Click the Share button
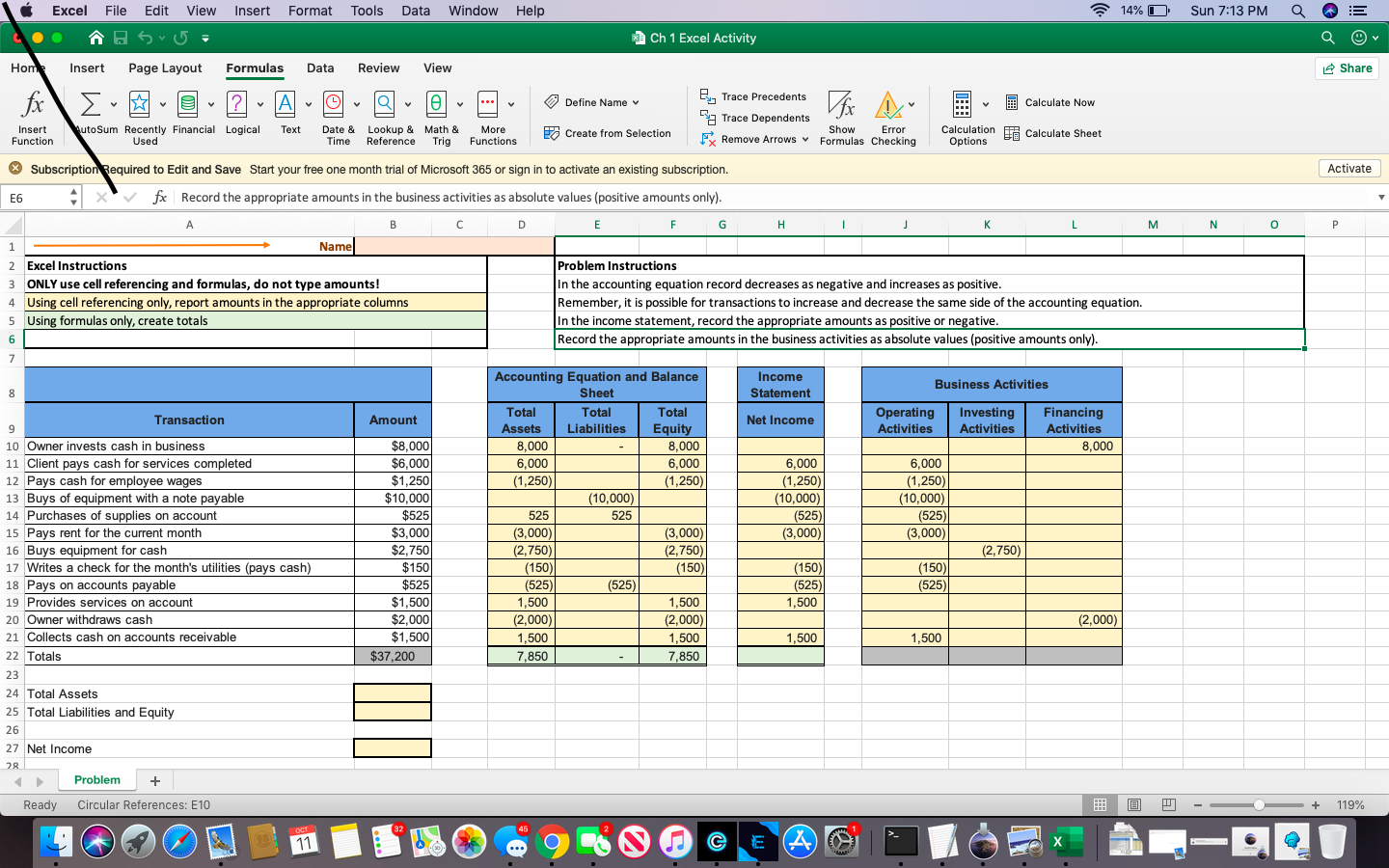The width and height of the screenshot is (1389, 868). [1347, 68]
